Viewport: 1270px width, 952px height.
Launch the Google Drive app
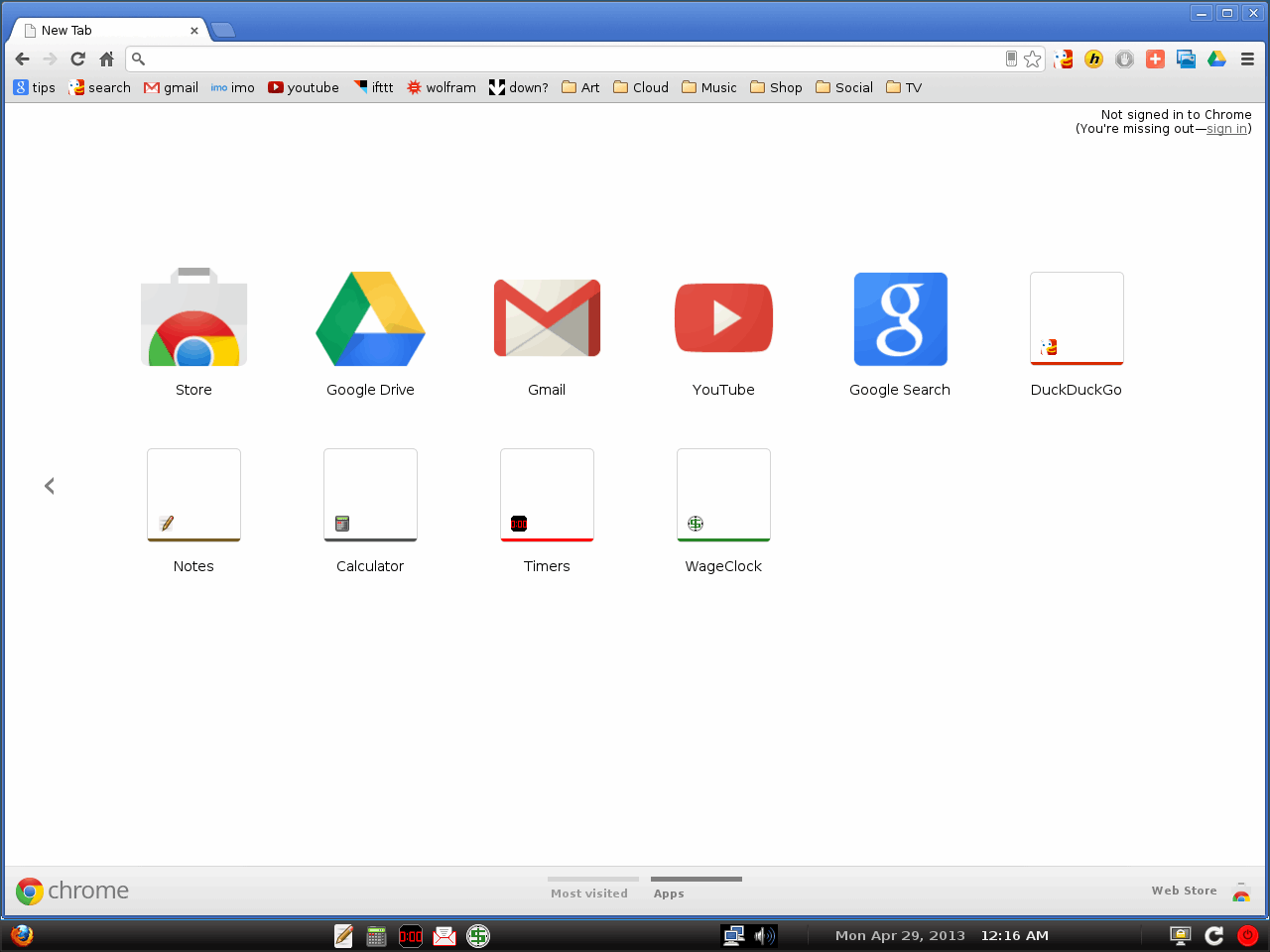click(370, 318)
